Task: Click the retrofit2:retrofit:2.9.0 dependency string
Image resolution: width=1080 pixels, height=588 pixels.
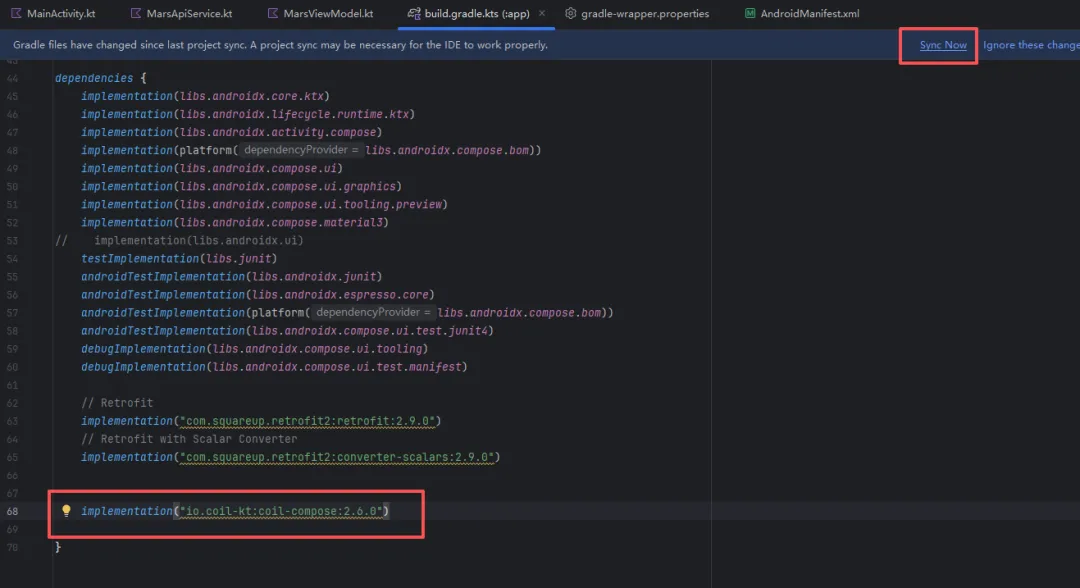Action: tap(307, 421)
